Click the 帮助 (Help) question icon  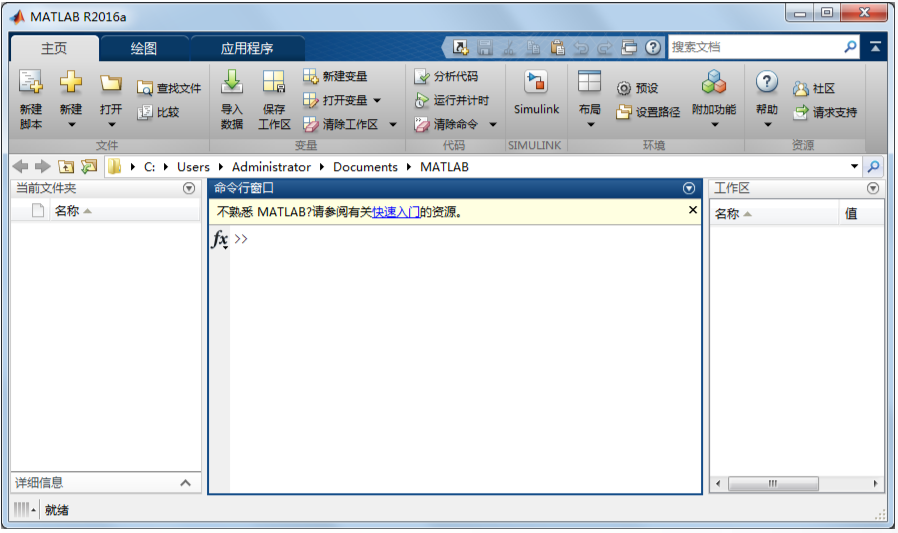point(766,82)
